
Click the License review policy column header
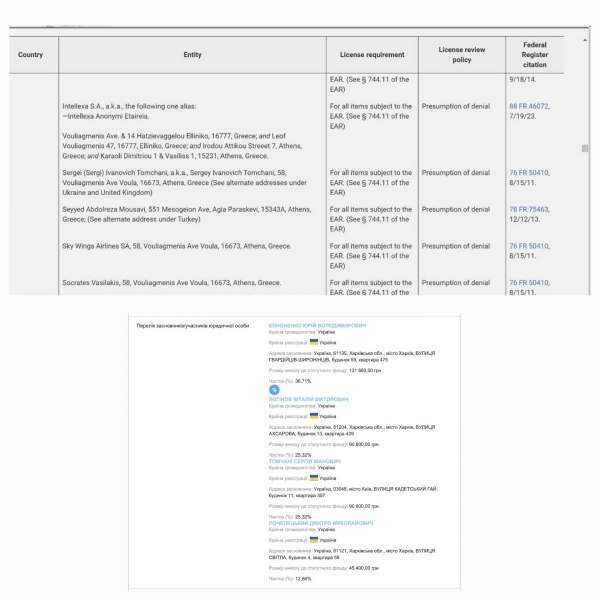pyautogui.click(x=461, y=55)
